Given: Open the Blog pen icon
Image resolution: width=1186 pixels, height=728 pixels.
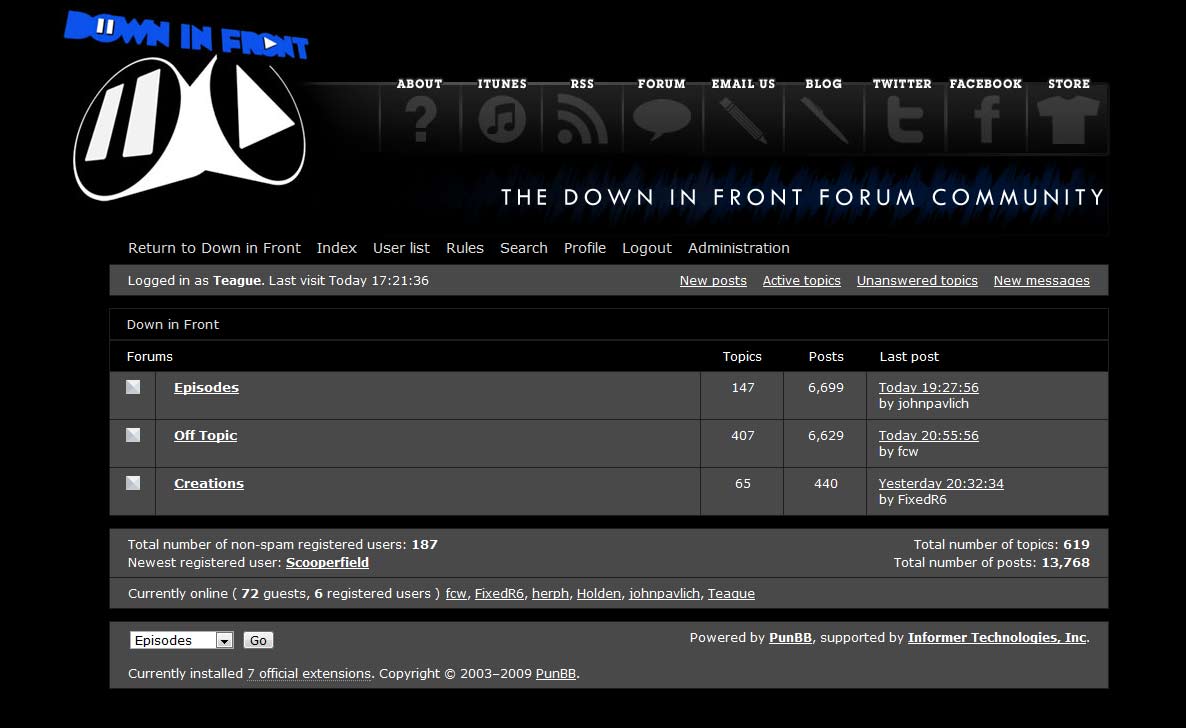Looking at the screenshot, I should [824, 120].
